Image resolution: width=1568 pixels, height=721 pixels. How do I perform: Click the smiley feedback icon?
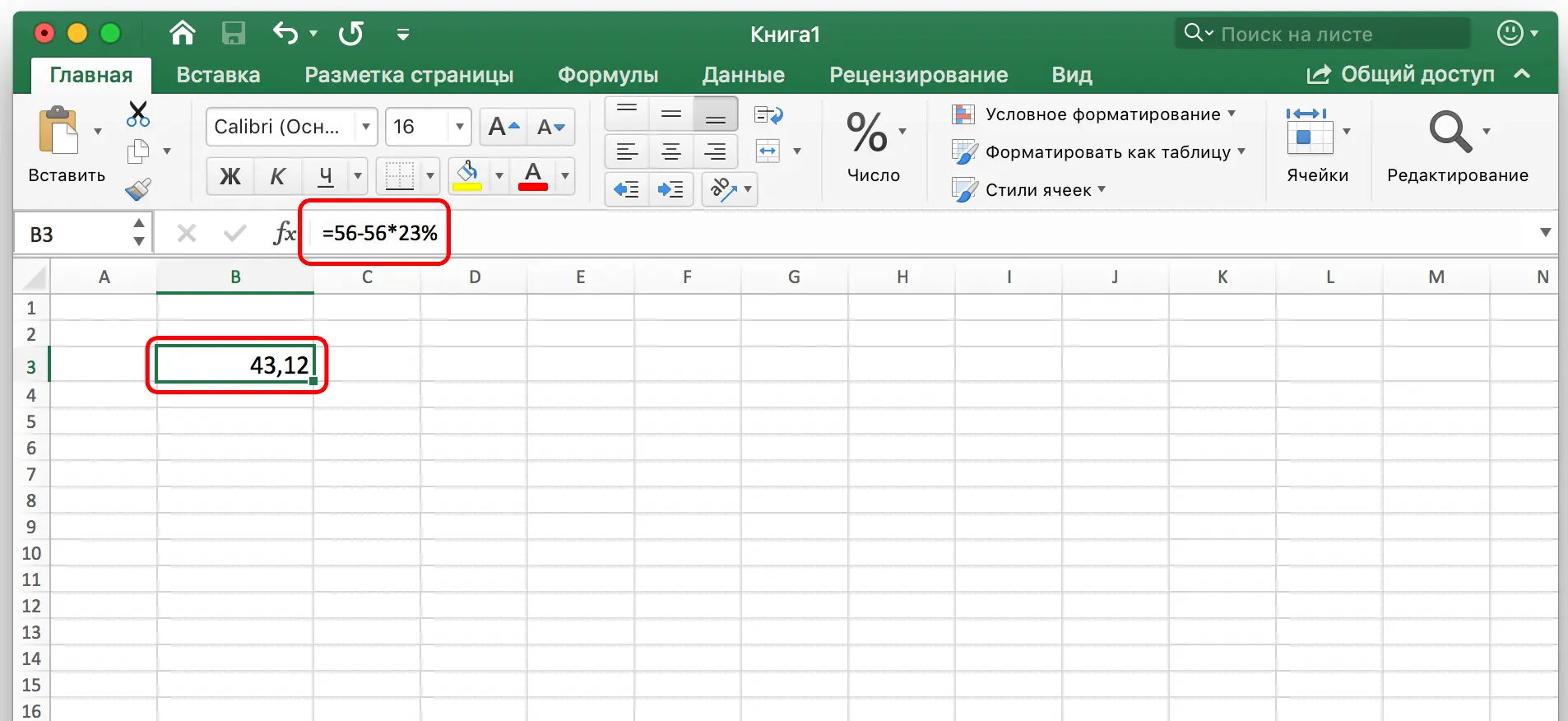pos(1510,33)
